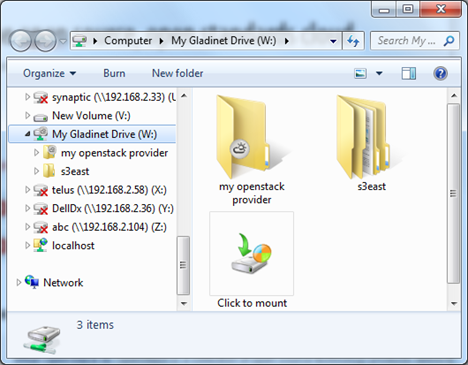
Task: Click the navigation pane scrollbar thumb
Action: point(183,265)
